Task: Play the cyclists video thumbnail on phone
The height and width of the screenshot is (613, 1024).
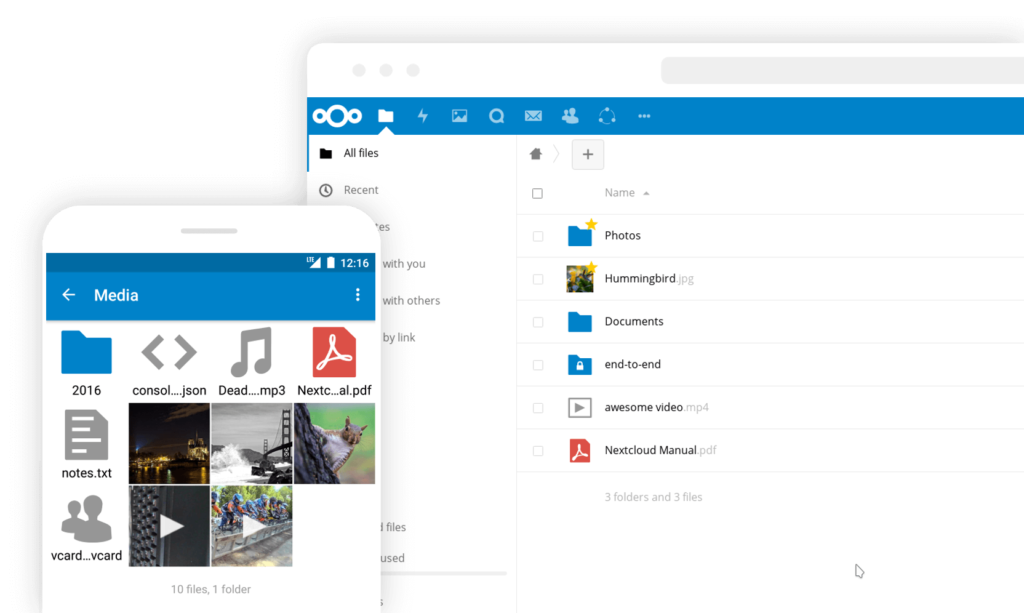Action: point(252,526)
